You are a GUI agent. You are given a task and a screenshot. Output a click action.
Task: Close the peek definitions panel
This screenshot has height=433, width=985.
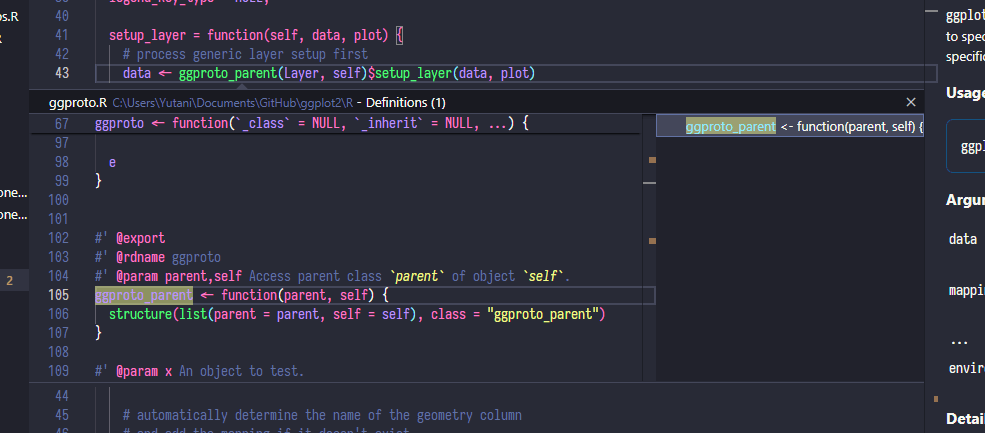(910, 102)
